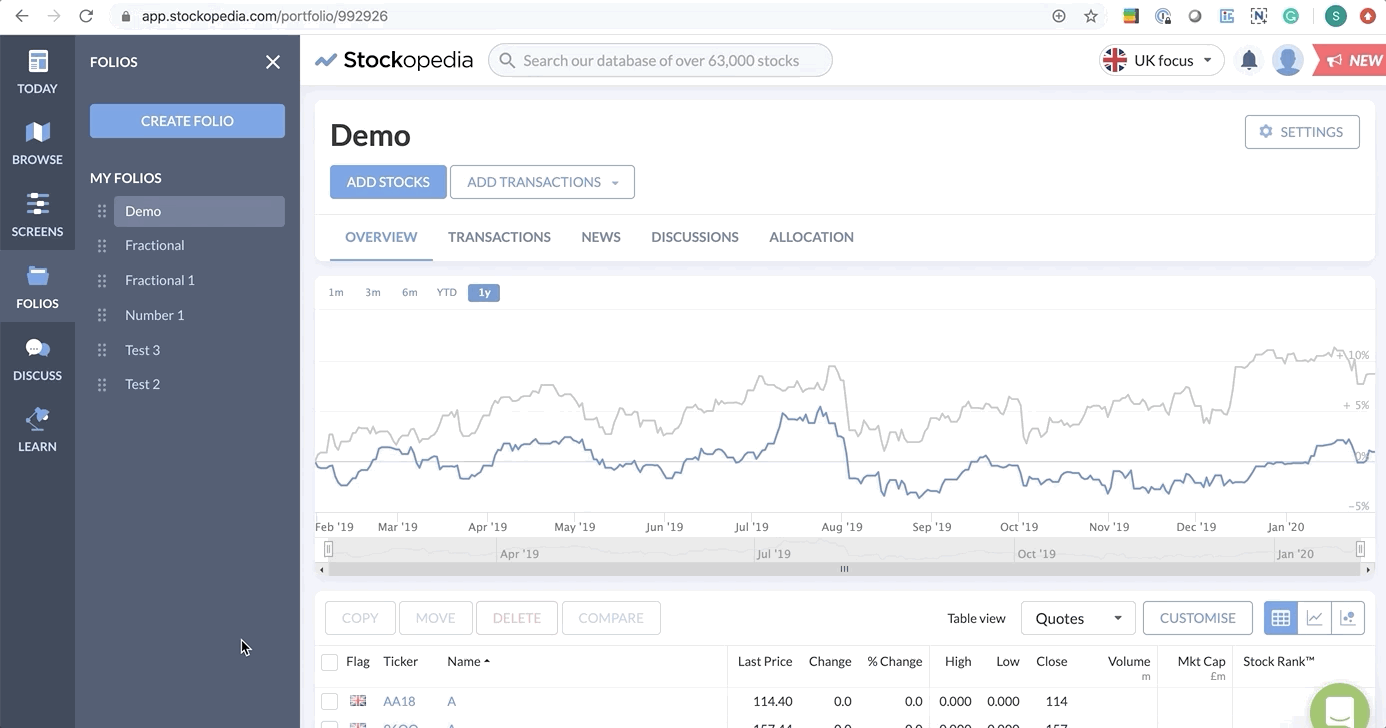1386x728 pixels.
Task: Open the Today section in sidebar
Action: pyautogui.click(x=37, y=72)
